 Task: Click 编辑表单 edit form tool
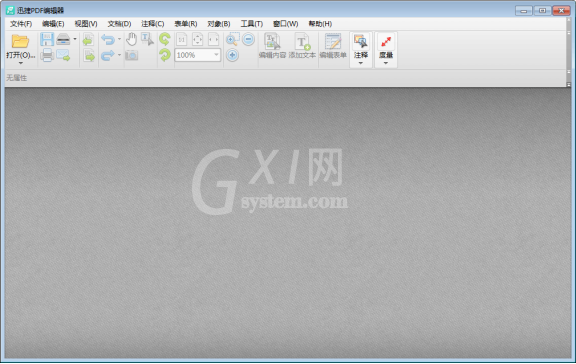(x=333, y=46)
